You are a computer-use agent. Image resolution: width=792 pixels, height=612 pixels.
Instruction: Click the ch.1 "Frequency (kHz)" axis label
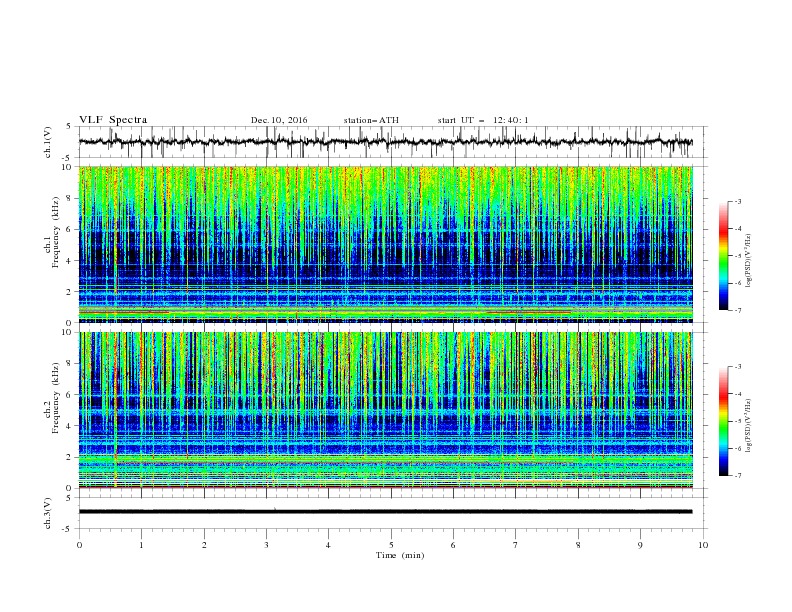coord(57,232)
